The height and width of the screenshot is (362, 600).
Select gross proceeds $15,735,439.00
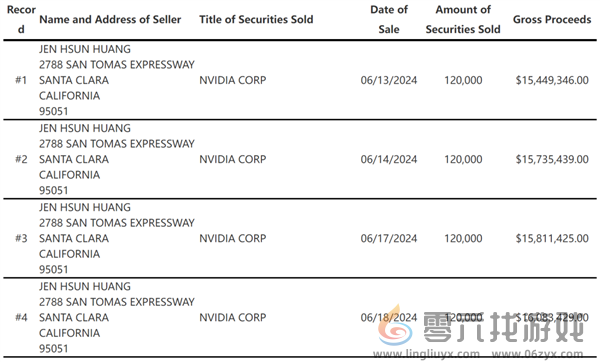[552, 160]
